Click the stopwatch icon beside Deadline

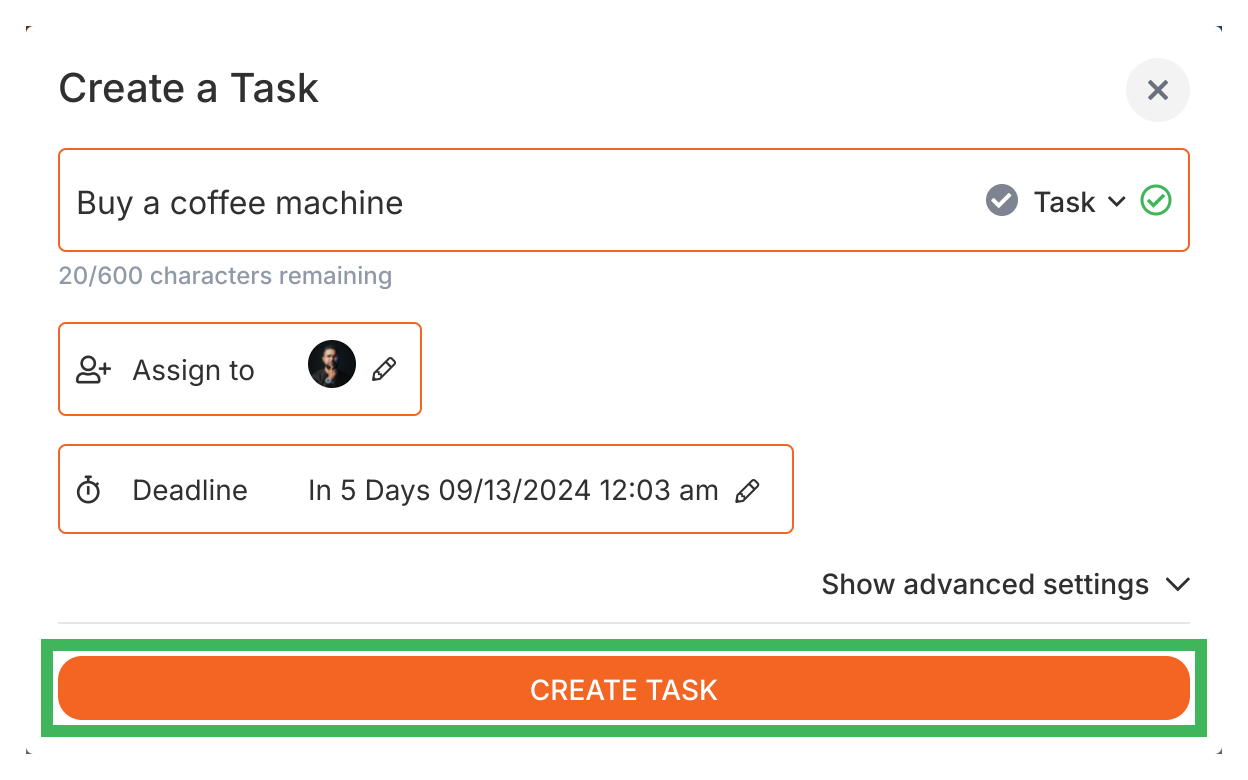coord(89,489)
